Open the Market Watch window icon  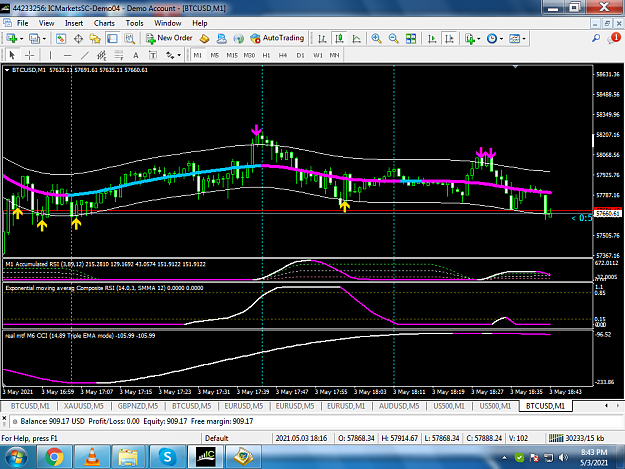coord(61,39)
